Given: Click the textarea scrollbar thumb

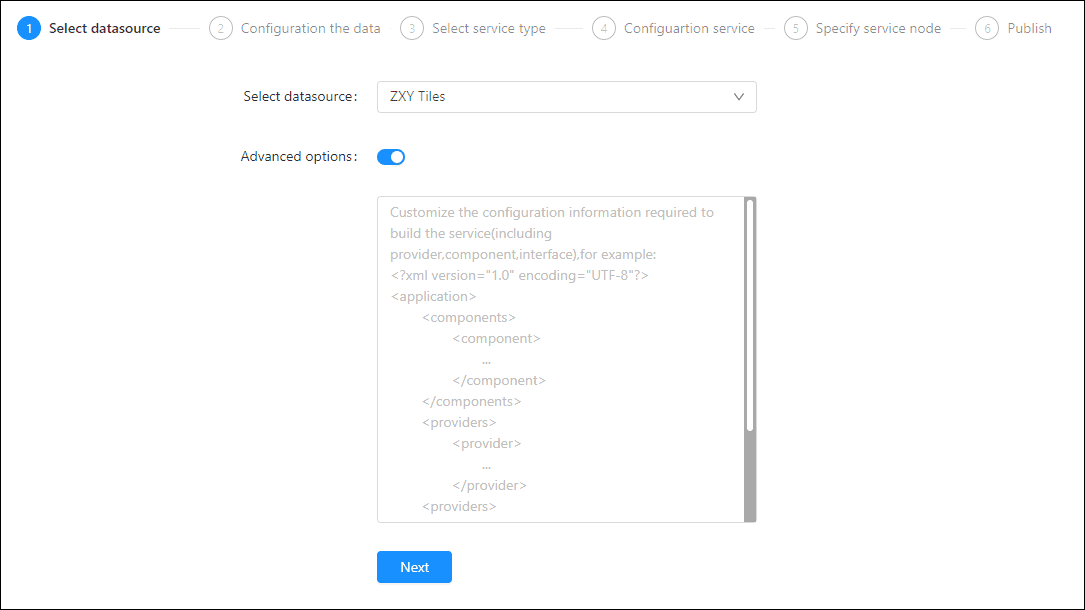Looking at the screenshot, I should click(x=750, y=315).
